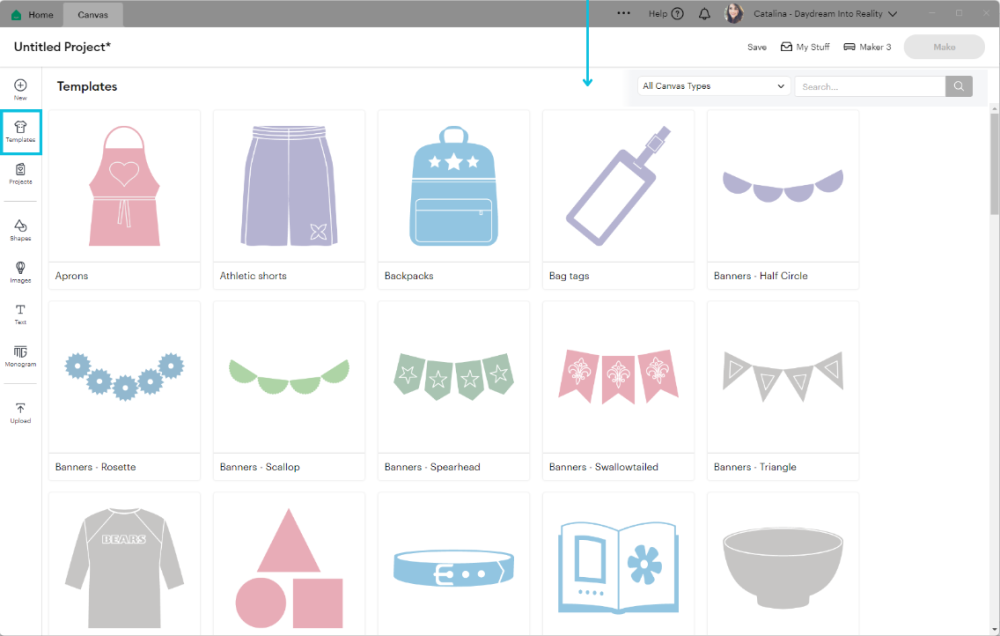
Task: Click the search magnifier button
Action: pyautogui.click(x=959, y=86)
